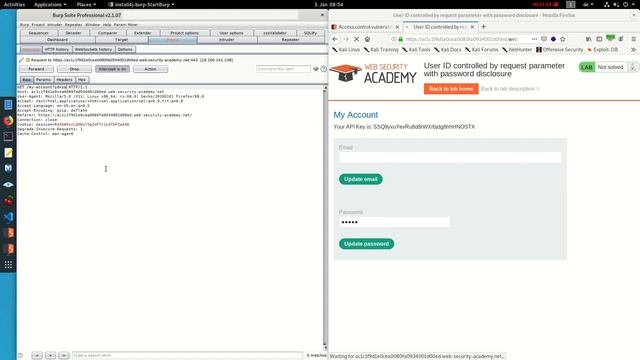Toggle the Firefox sidebar icon
Screen dimensions: 640x360
(599, 39)
